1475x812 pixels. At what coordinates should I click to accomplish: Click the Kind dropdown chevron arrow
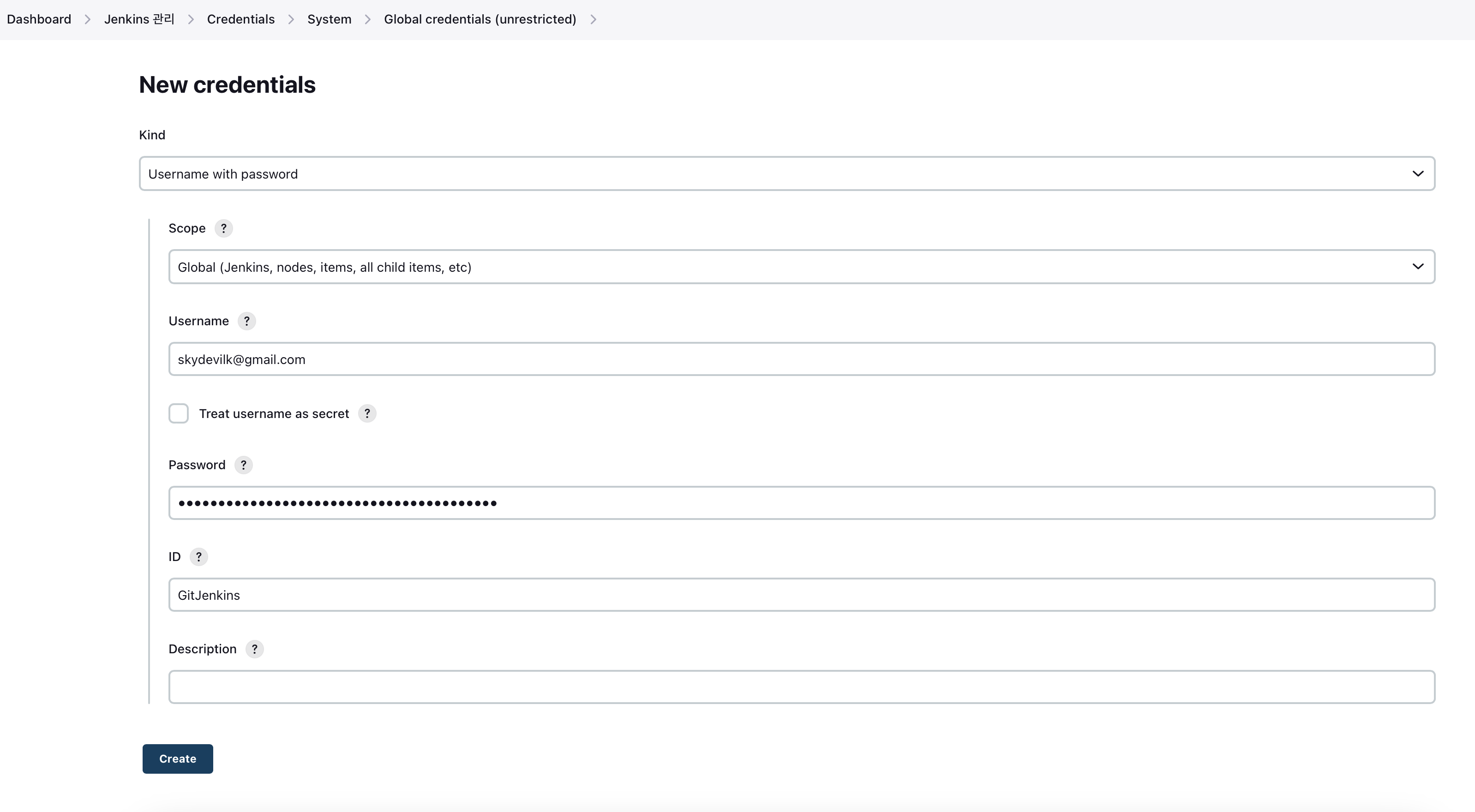coord(1417,173)
